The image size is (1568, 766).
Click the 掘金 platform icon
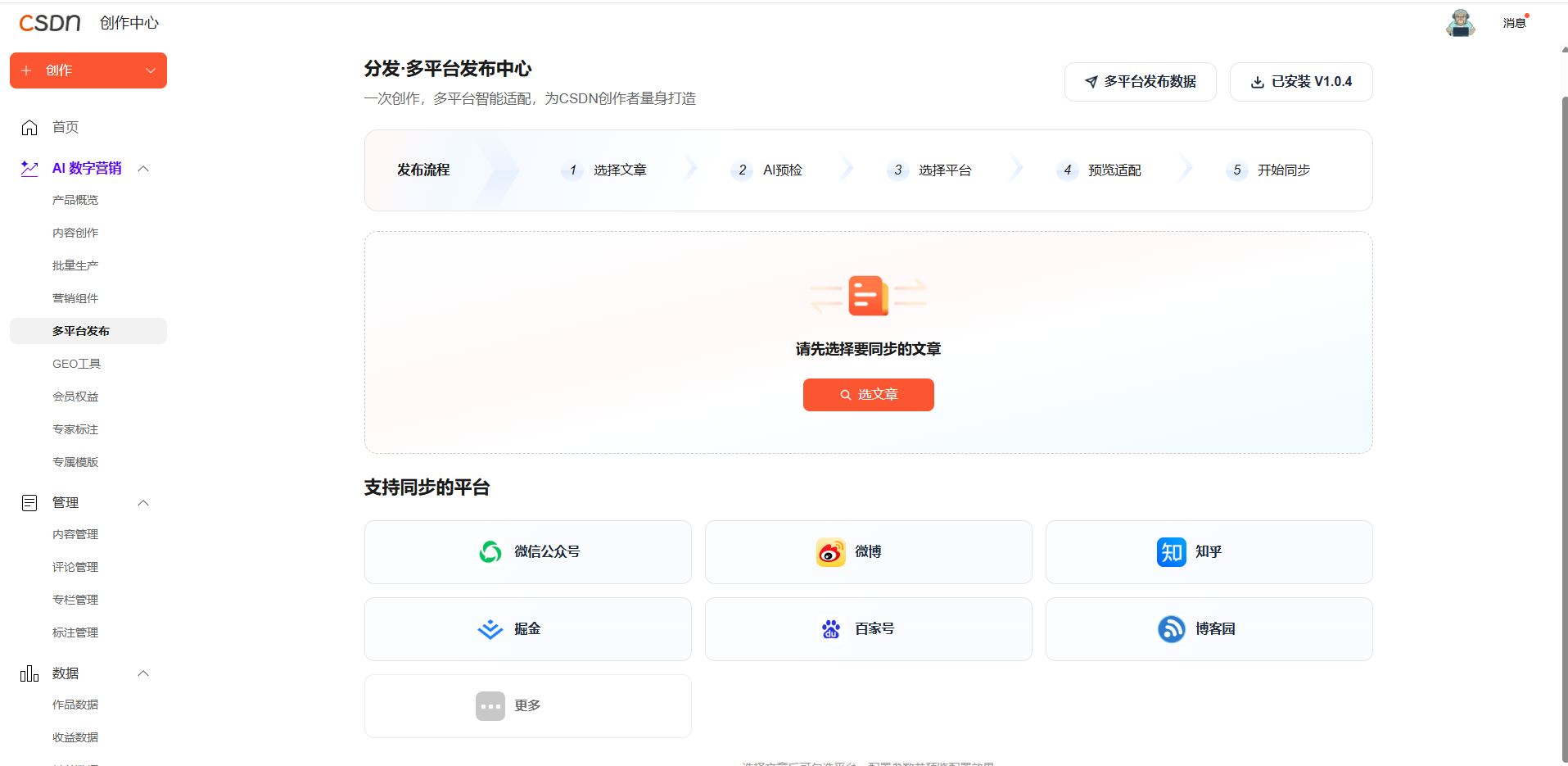point(490,629)
